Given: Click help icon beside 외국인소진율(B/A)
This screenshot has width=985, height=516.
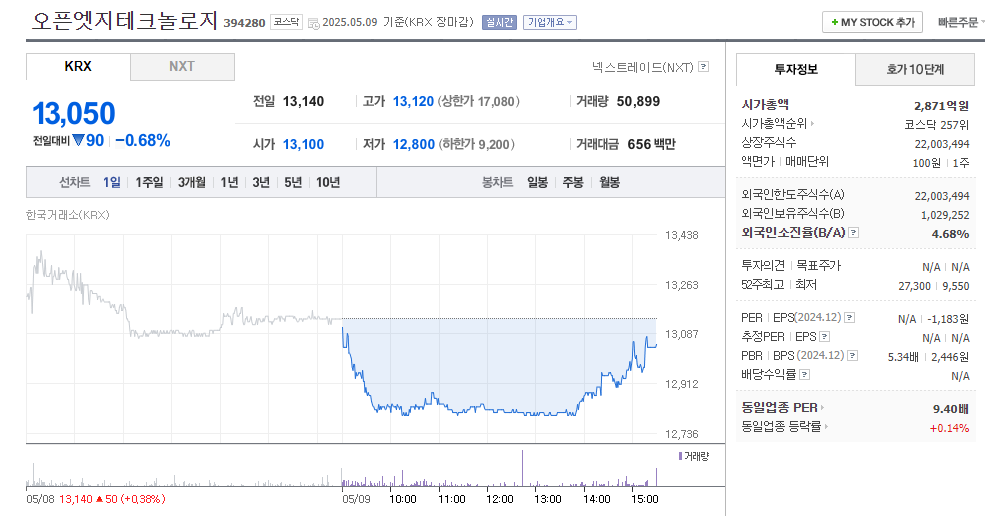Looking at the screenshot, I should coord(853,233).
